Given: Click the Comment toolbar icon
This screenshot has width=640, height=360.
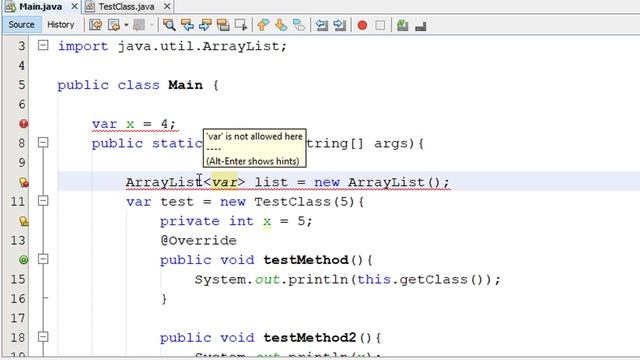Looking at the screenshot, I should pos(402,25).
